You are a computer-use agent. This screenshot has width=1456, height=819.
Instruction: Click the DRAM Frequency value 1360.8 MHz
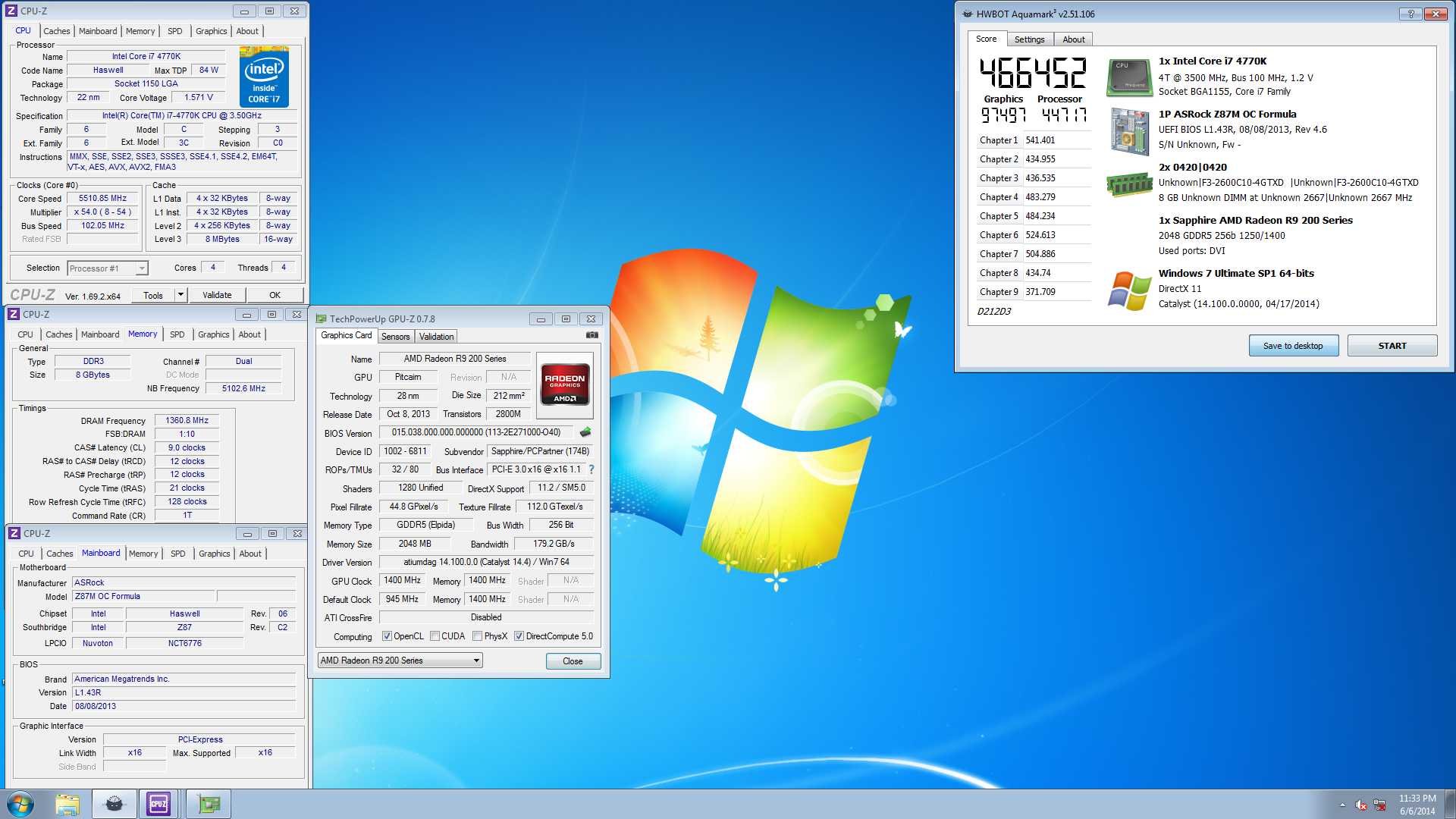click(187, 420)
